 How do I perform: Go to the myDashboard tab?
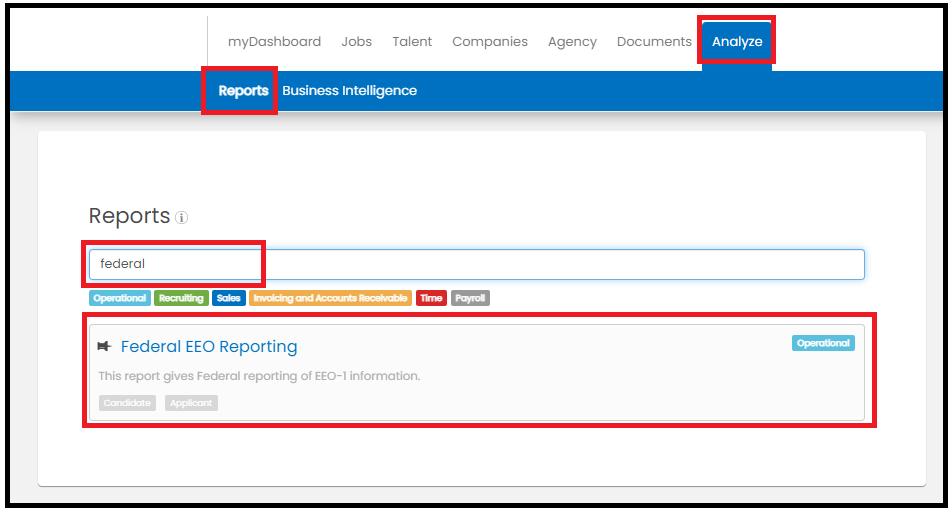(274, 42)
